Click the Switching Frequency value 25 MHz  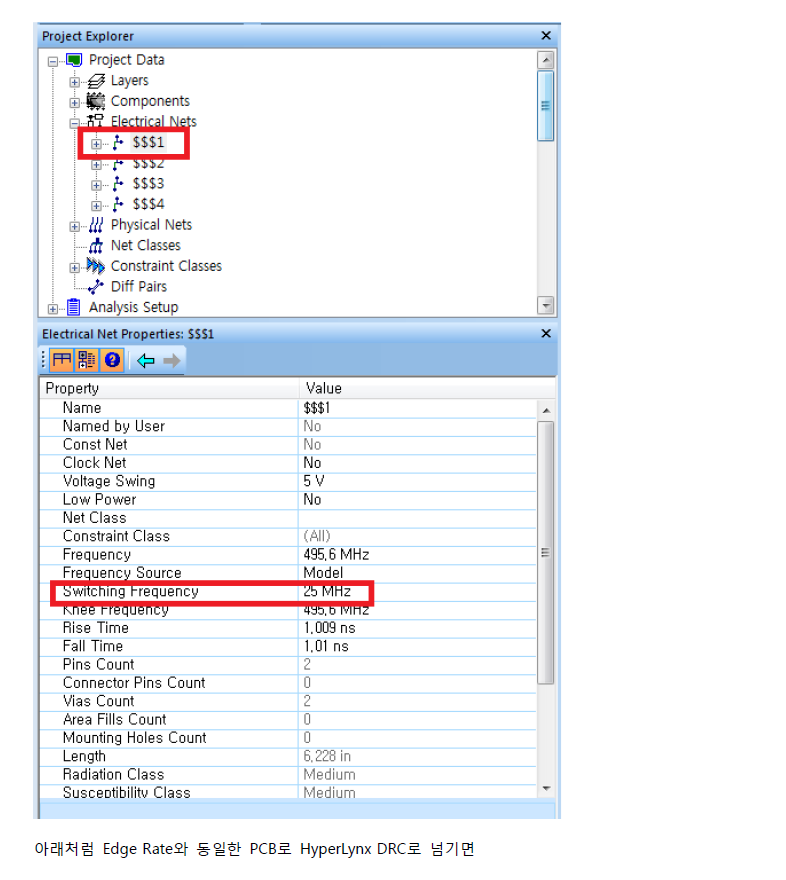pos(327,591)
